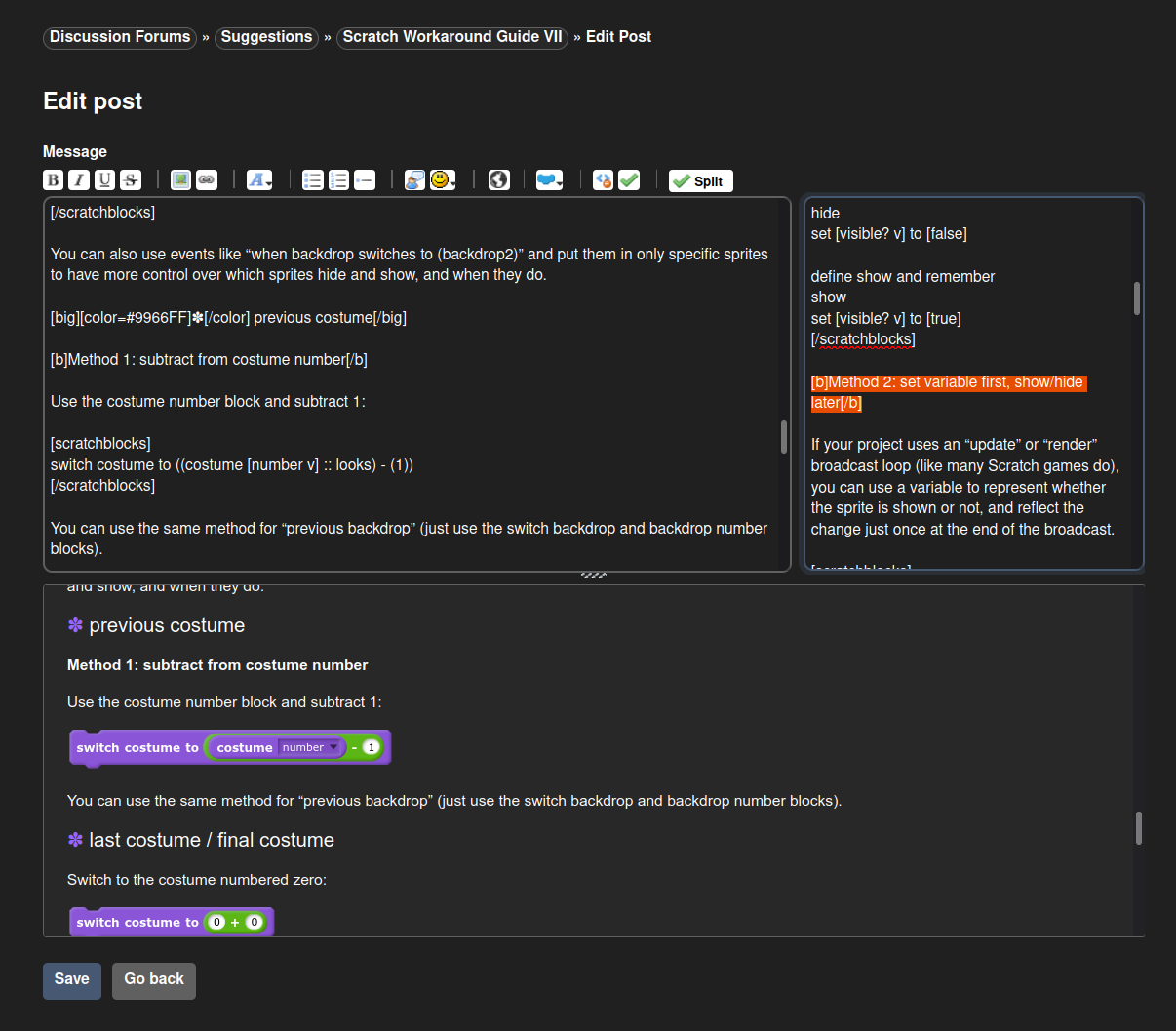Click the editor resize grip handle
Screen dimensions: 1176x1031
point(594,575)
